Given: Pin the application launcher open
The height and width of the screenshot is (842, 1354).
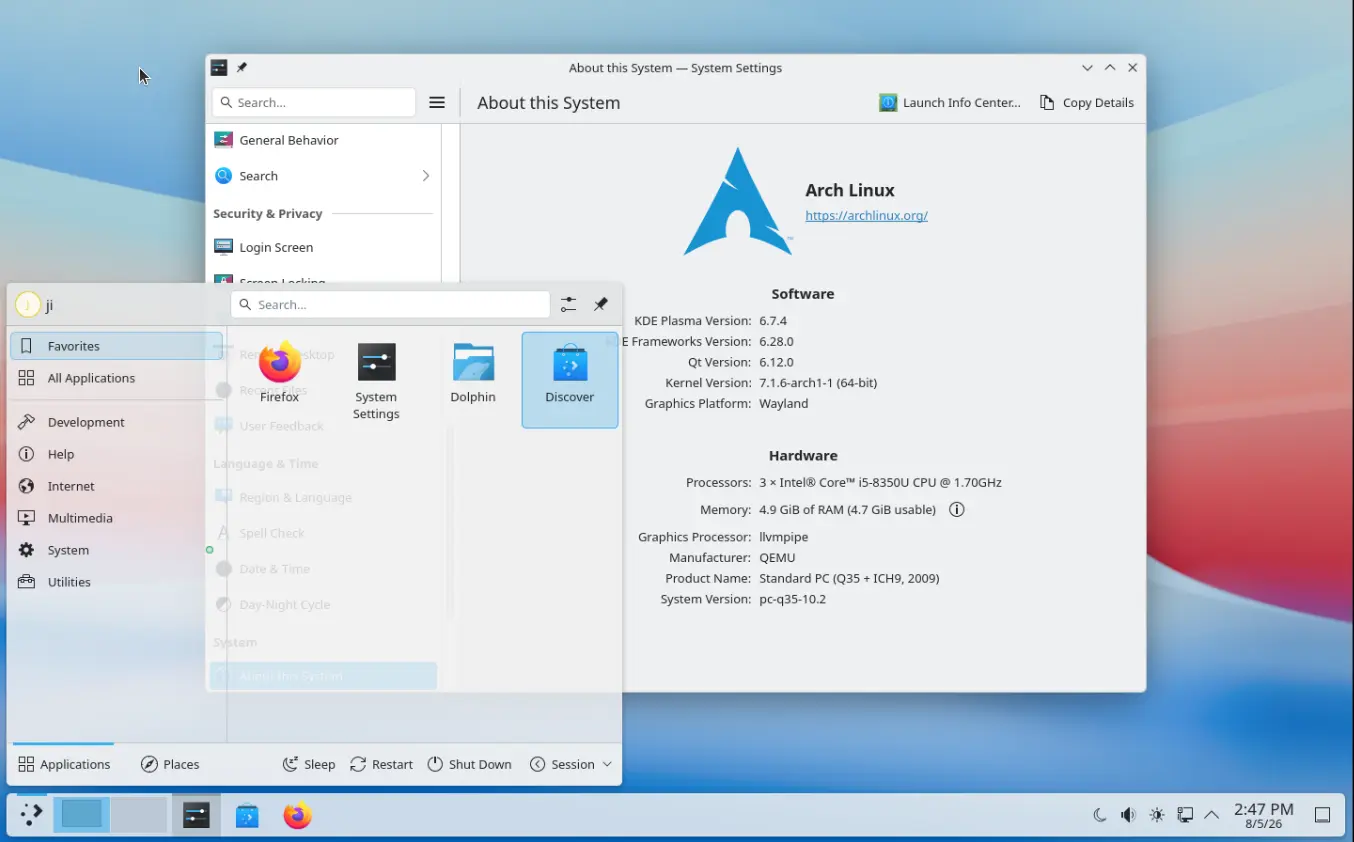Looking at the screenshot, I should (601, 304).
